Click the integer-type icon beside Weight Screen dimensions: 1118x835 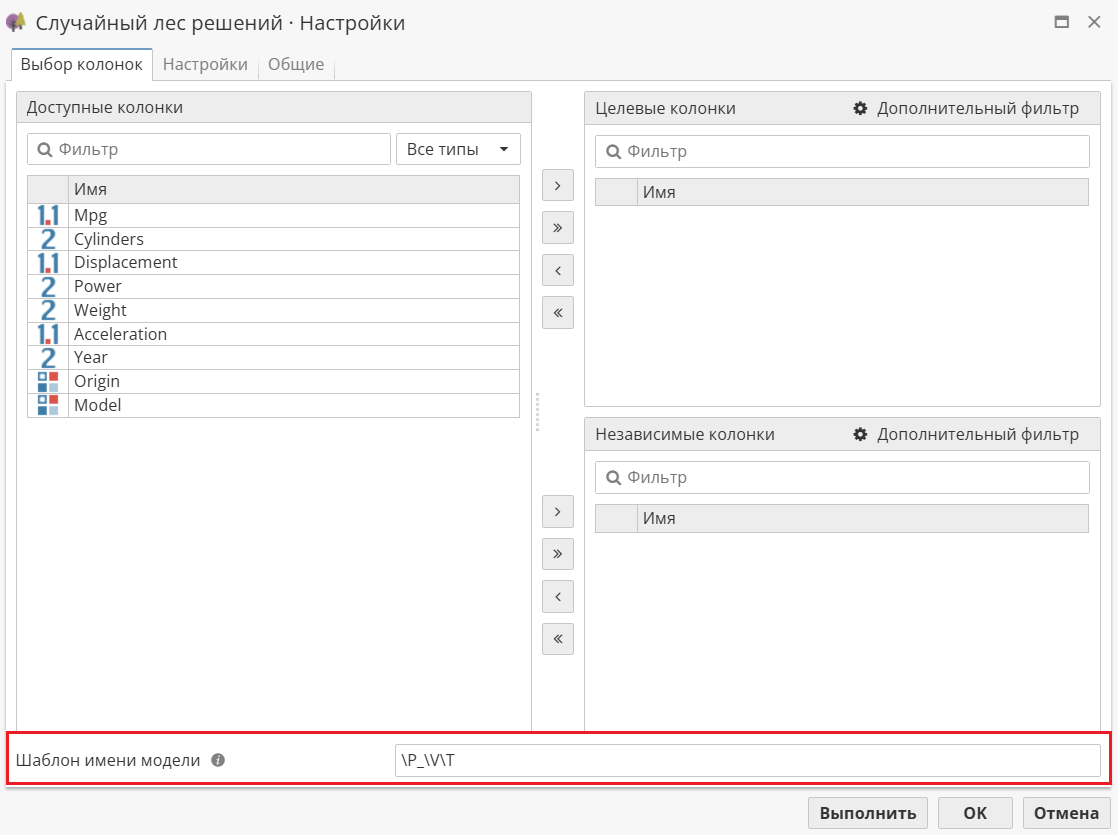48,310
